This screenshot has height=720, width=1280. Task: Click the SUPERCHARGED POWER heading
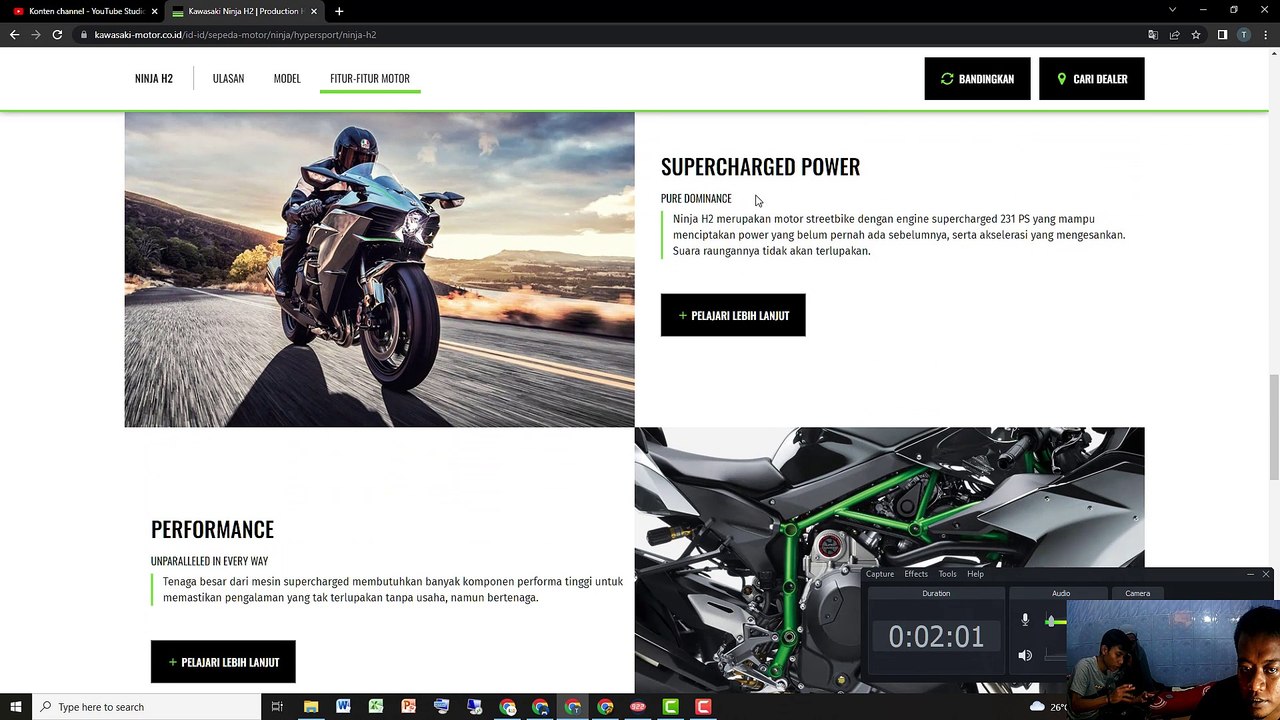click(x=760, y=167)
